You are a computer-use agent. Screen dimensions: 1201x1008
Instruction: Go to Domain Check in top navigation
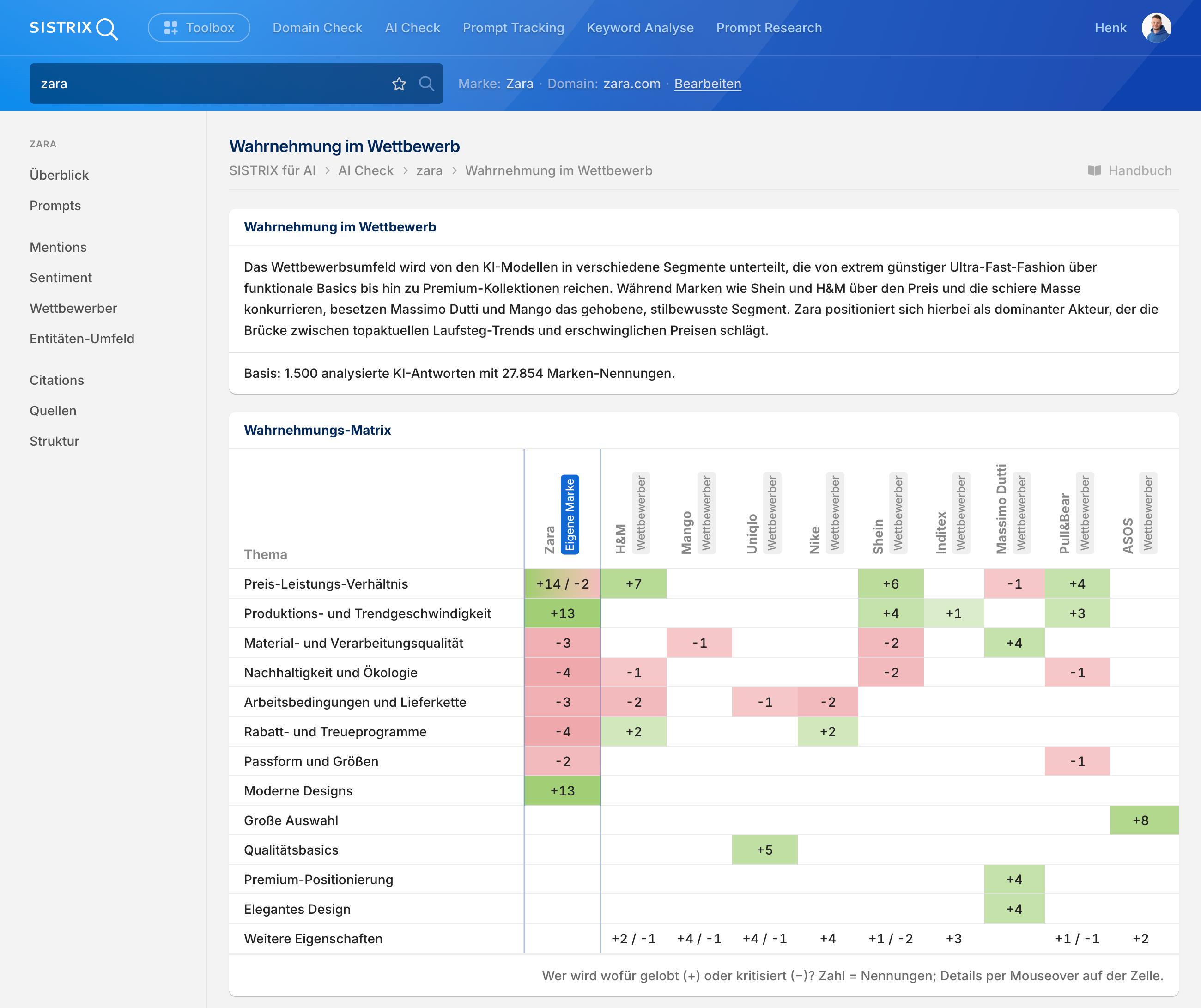[317, 28]
